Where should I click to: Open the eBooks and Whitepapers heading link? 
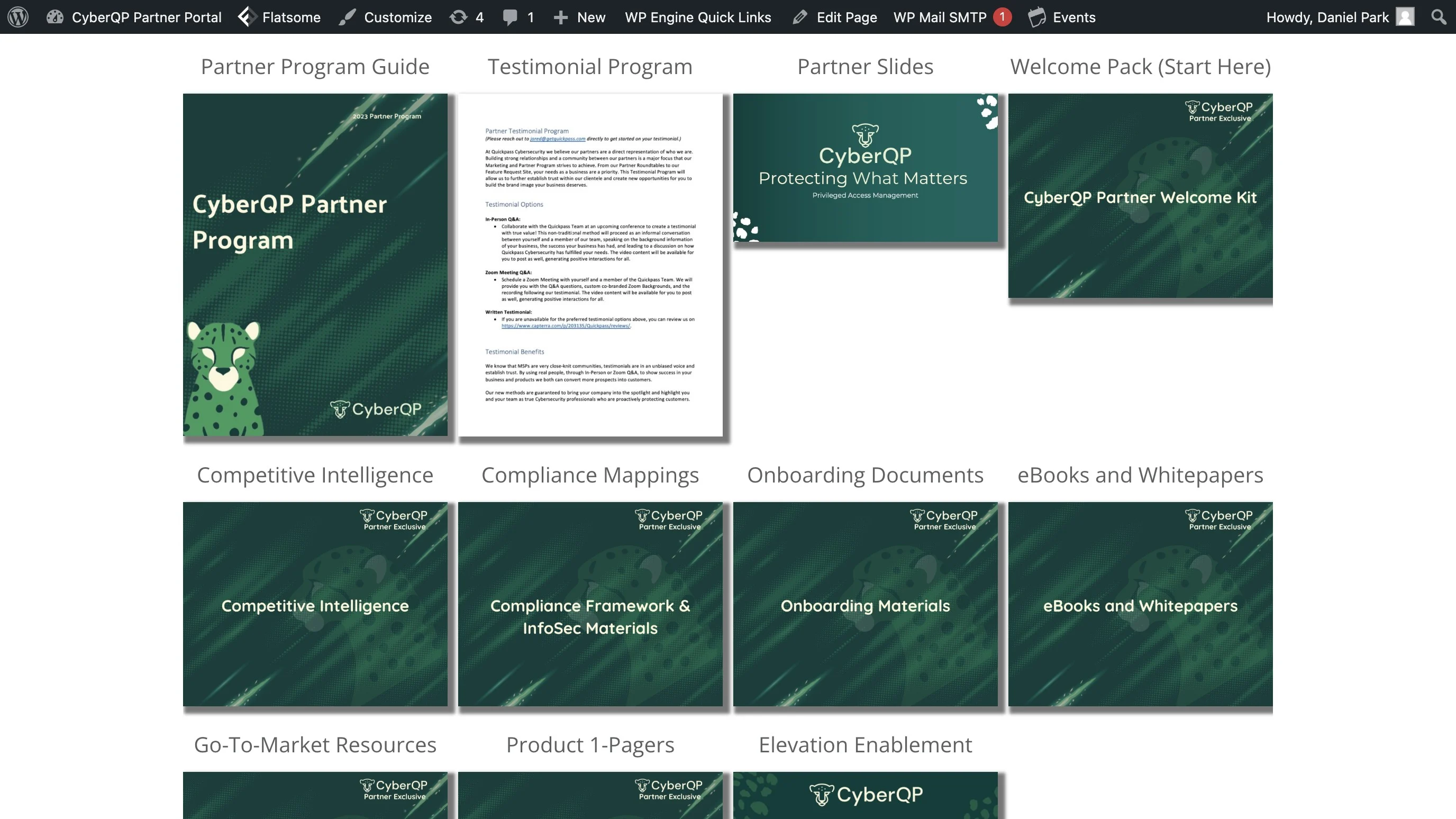tap(1140, 475)
